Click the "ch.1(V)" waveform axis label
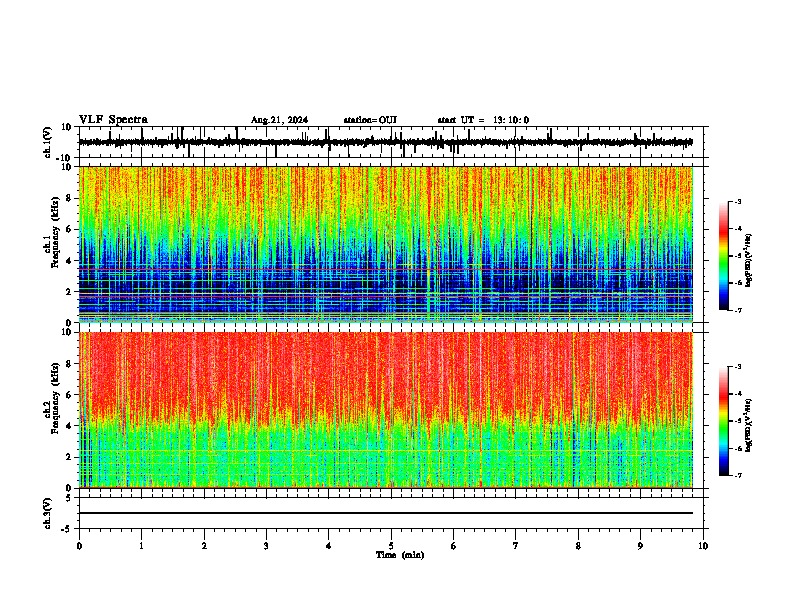The image size is (792, 612). pos(48,142)
